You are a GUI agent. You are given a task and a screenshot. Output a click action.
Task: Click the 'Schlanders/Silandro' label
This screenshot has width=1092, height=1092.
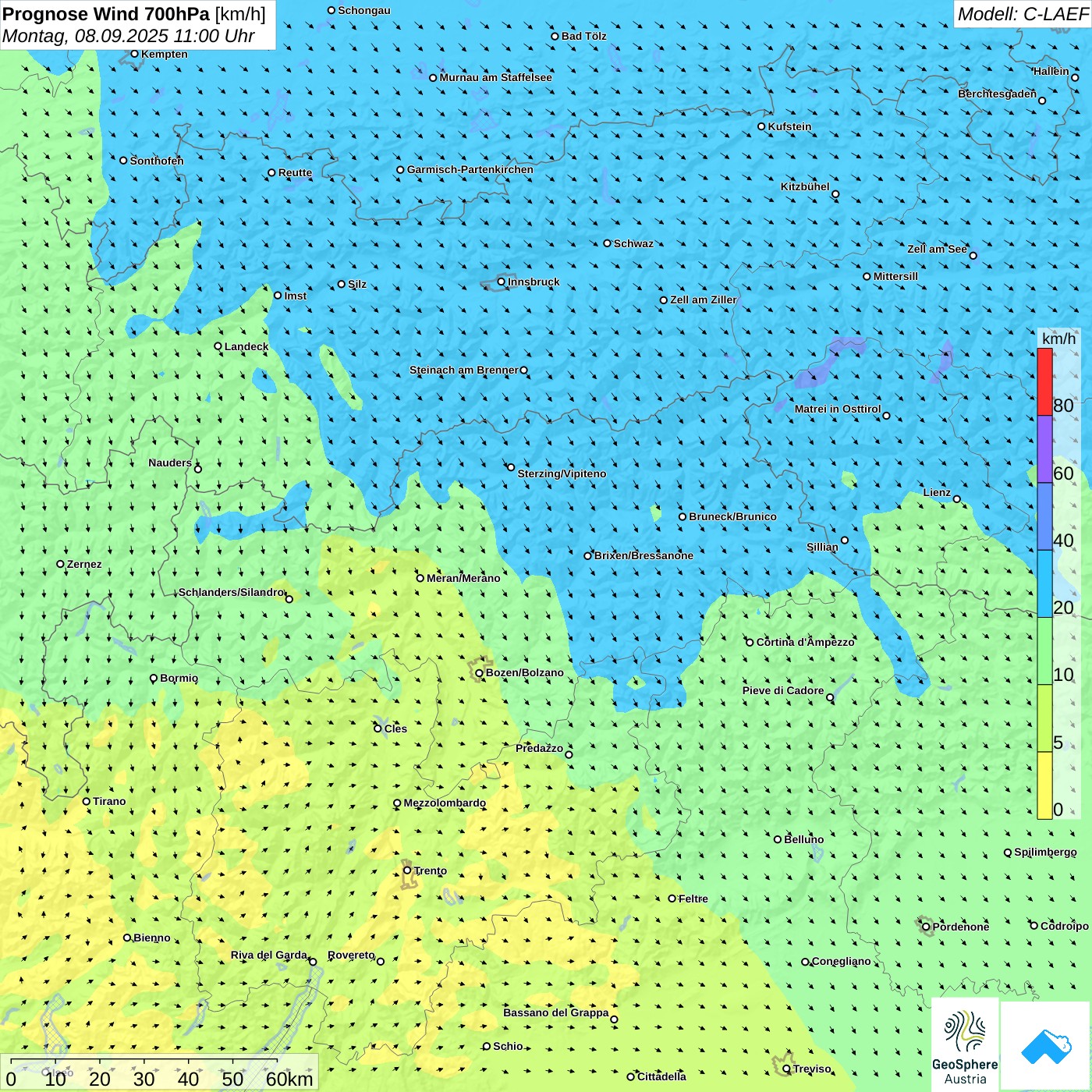[231, 592]
